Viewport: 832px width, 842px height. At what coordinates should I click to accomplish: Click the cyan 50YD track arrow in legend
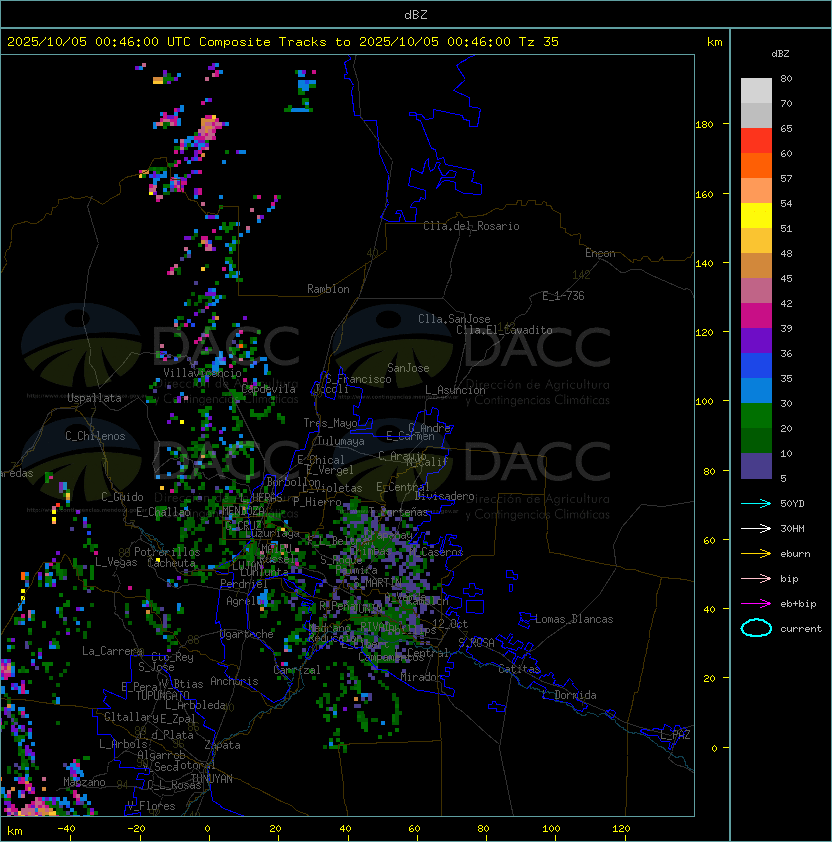[756, 504]
